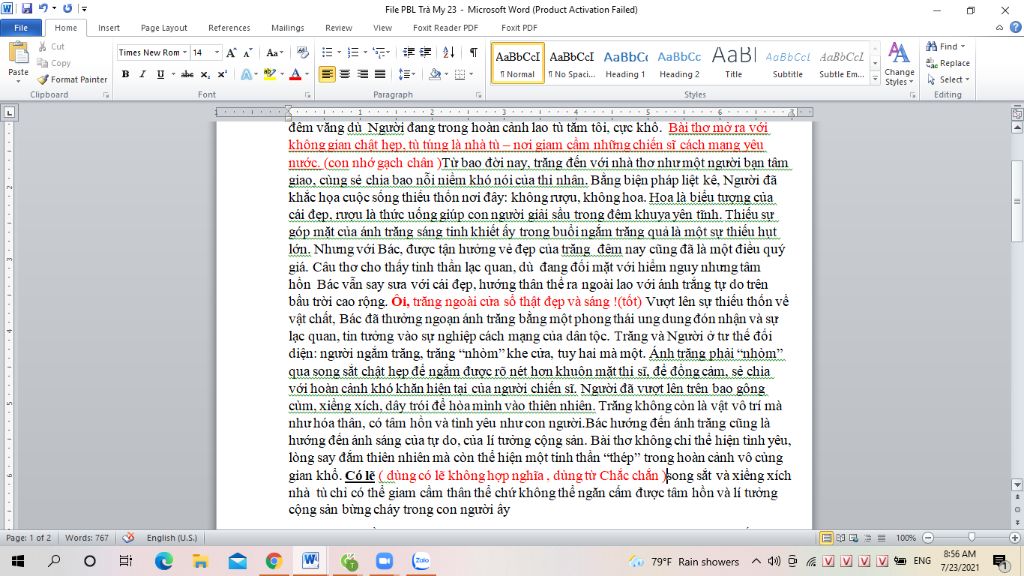
Task: Click the Find button
Action: 946,46
